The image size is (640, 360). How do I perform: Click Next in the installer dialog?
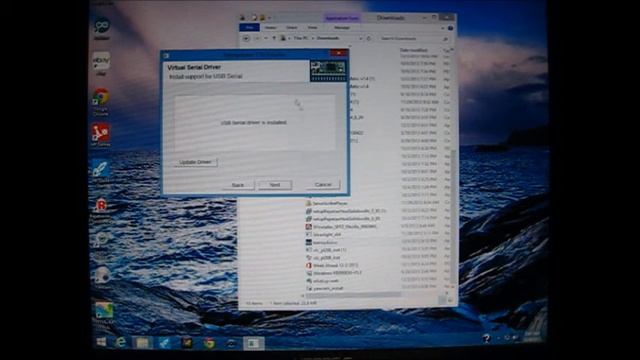pyautogui.click(x=275, y=185)
